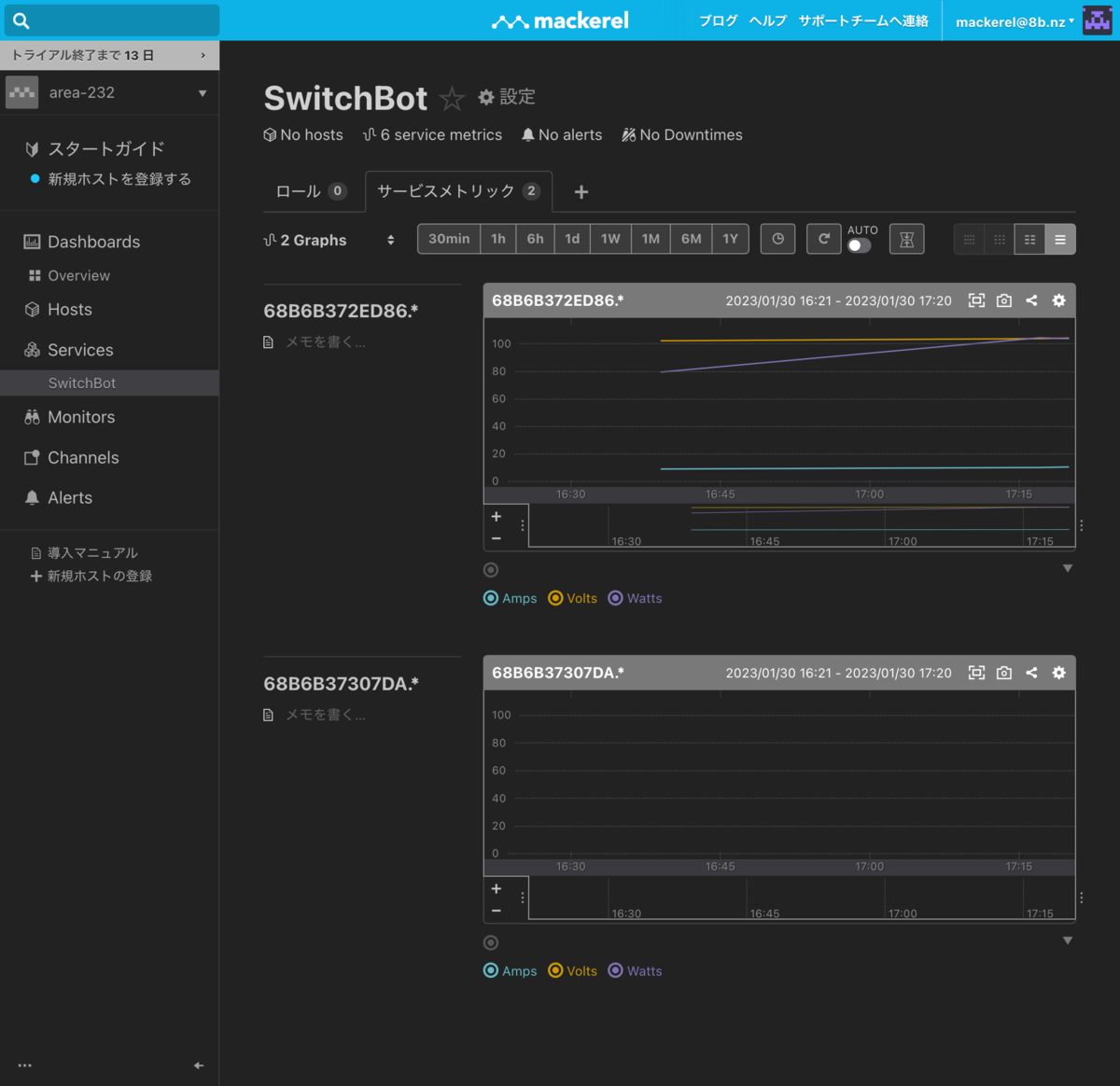Write a memo for 68B6B37307DA.*

click(x=325, y=715)
